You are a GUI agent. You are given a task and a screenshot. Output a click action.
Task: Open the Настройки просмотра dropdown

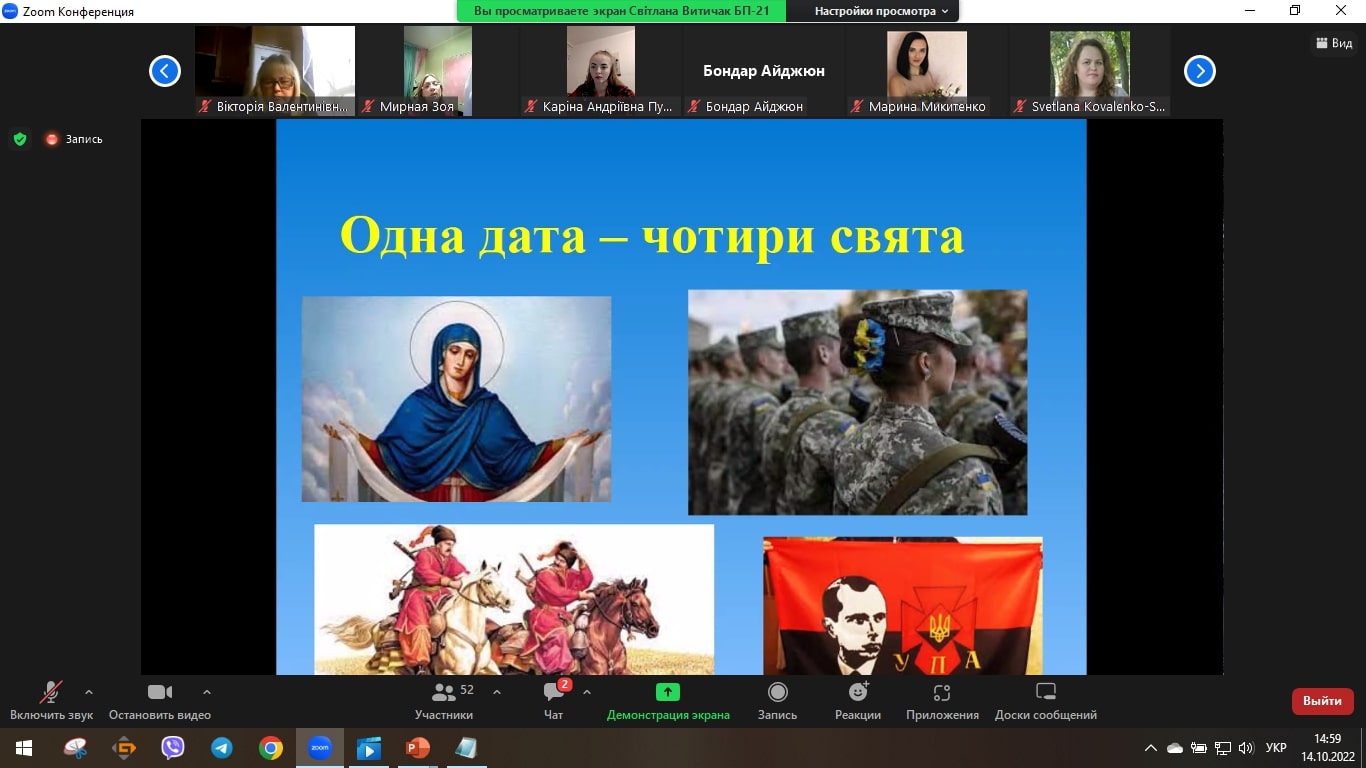click(880, 11)
